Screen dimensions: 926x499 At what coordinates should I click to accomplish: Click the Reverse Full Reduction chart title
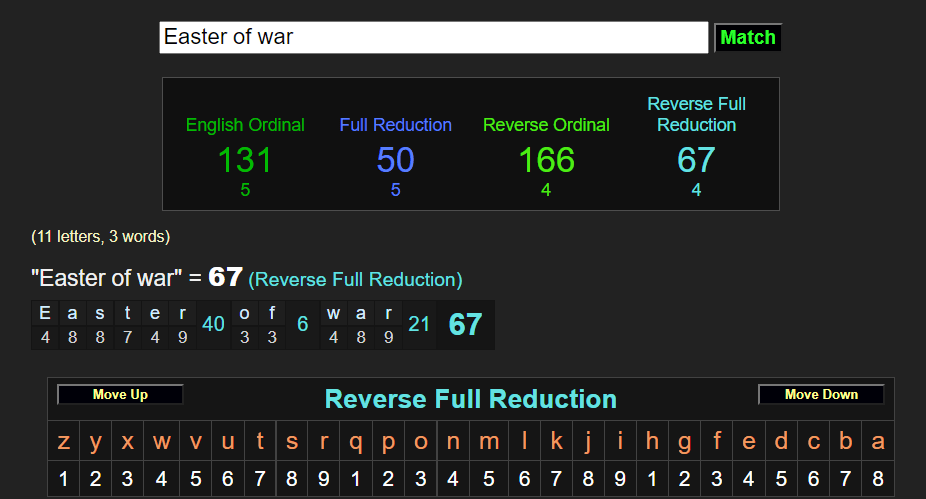pos(471,399)
